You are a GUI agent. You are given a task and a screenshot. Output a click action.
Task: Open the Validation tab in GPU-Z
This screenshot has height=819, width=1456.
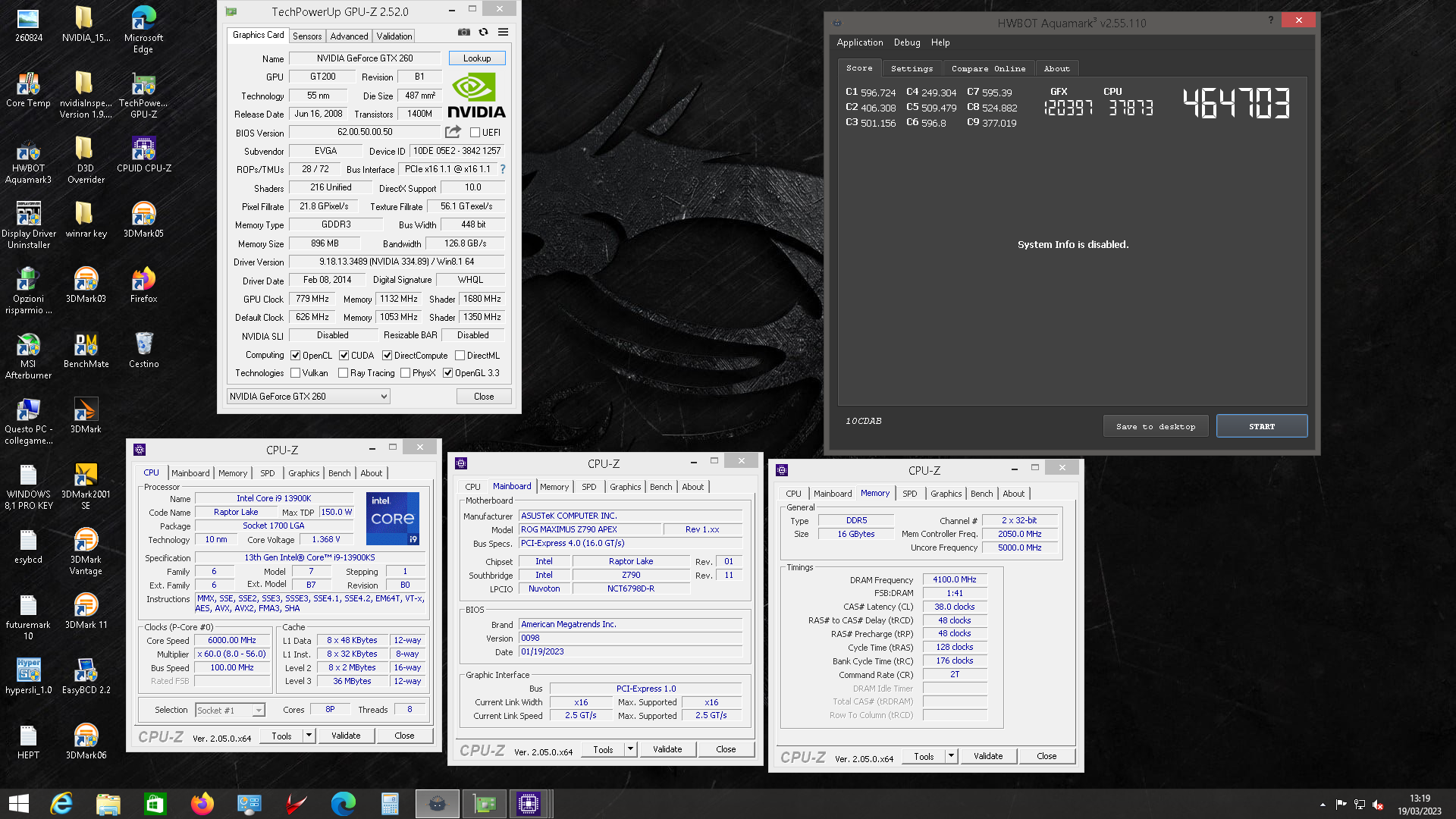(x=394, y=36)
